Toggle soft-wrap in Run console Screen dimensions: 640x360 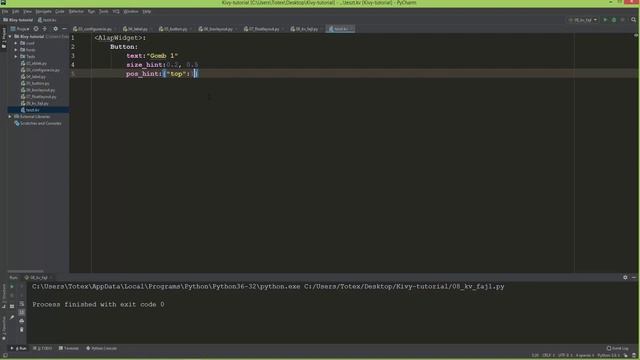pos(22,304)
